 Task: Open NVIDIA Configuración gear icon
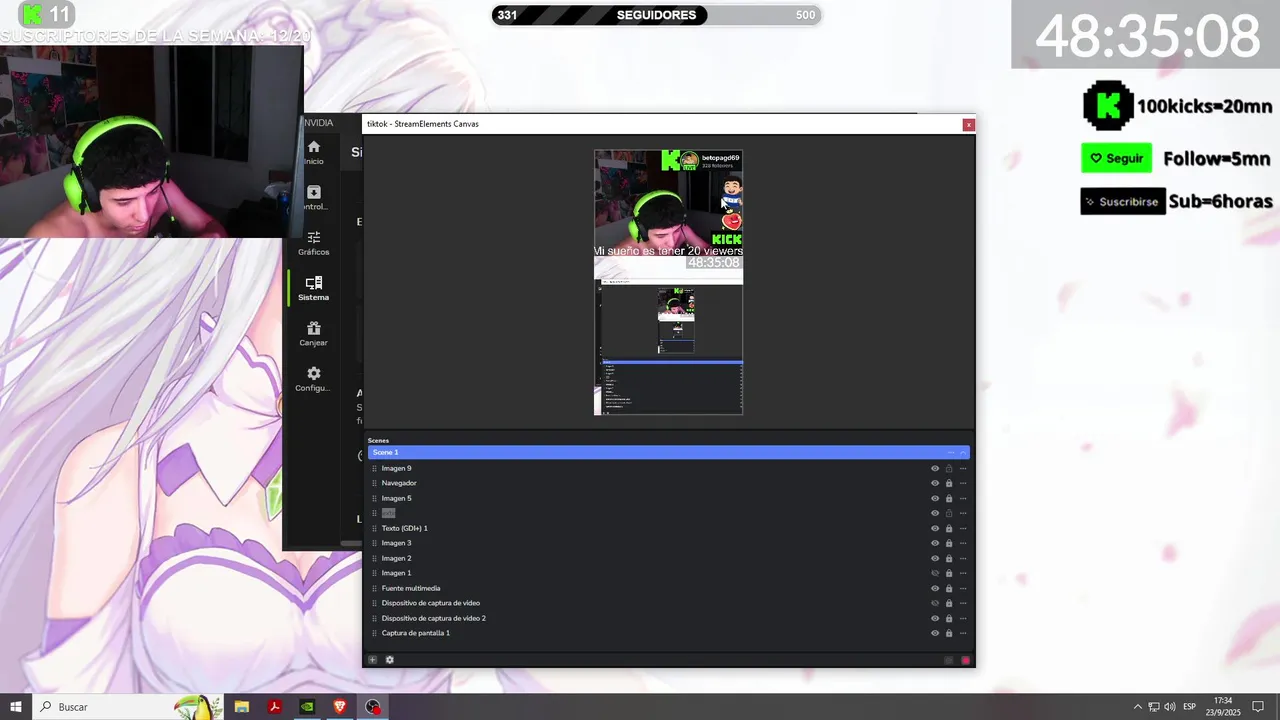click(x=314, y=373)
